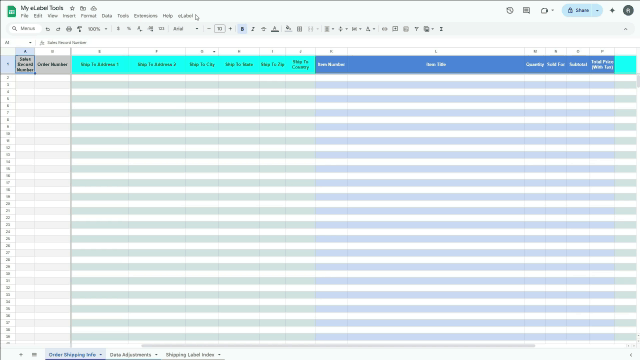640x360 pixels.
Task: Open the eLabel menu
Action: pyautogui.click(x=185, y=16)
